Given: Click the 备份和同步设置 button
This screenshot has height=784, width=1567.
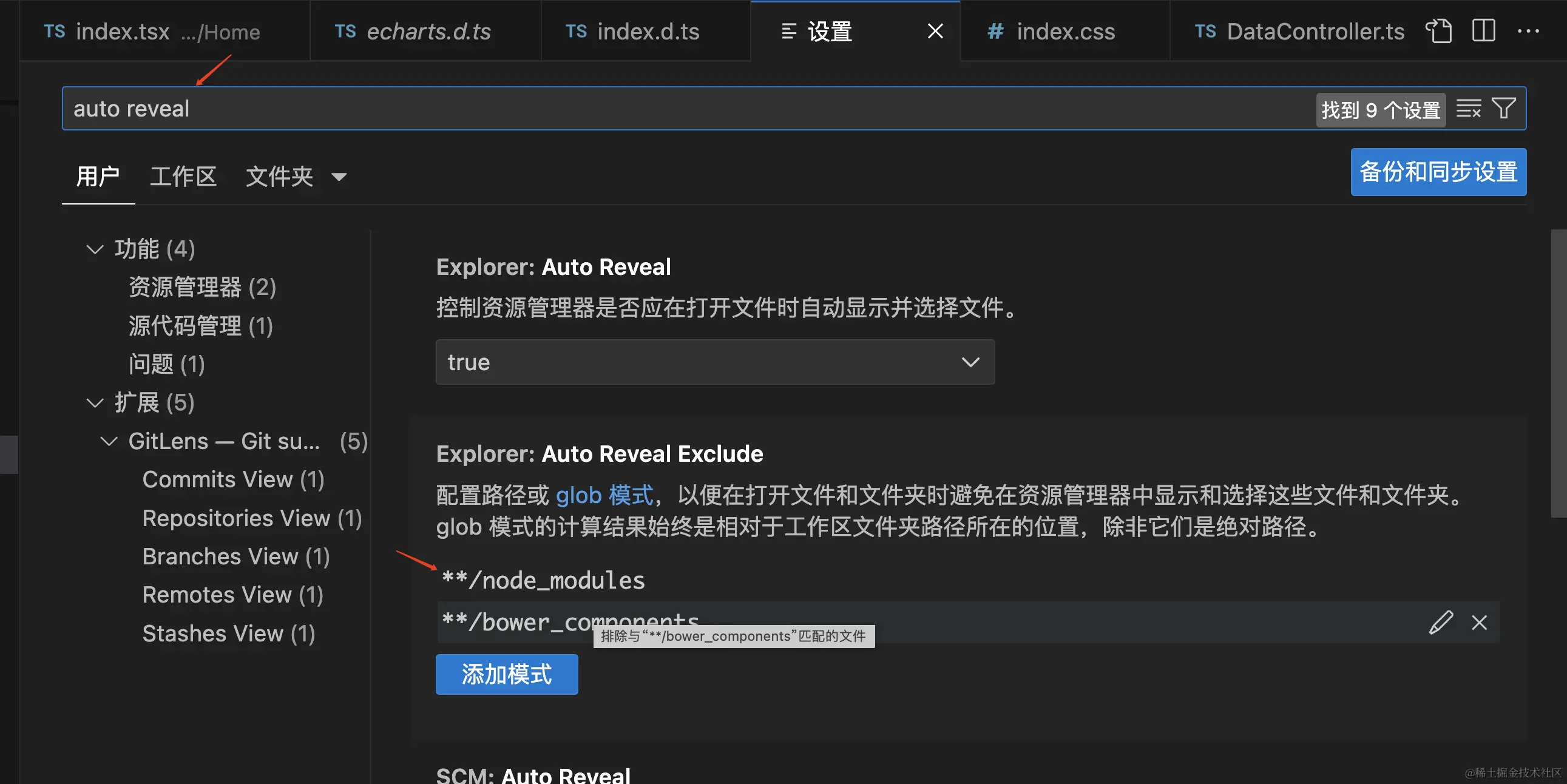Looking at the screenshot, I should click(1438, 172).
